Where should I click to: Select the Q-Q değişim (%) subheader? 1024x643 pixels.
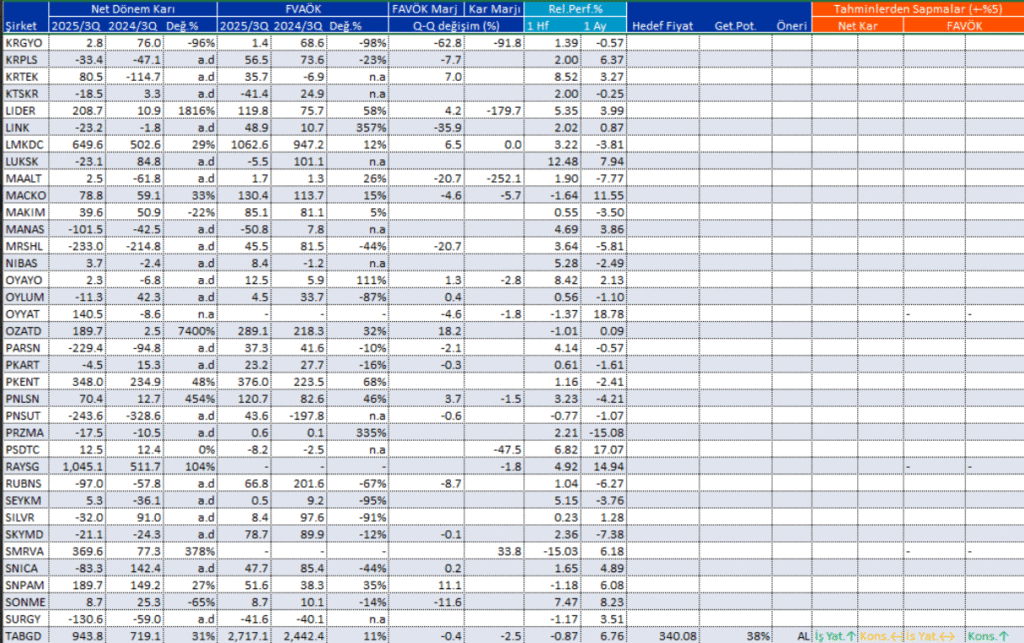pos(456,26)
